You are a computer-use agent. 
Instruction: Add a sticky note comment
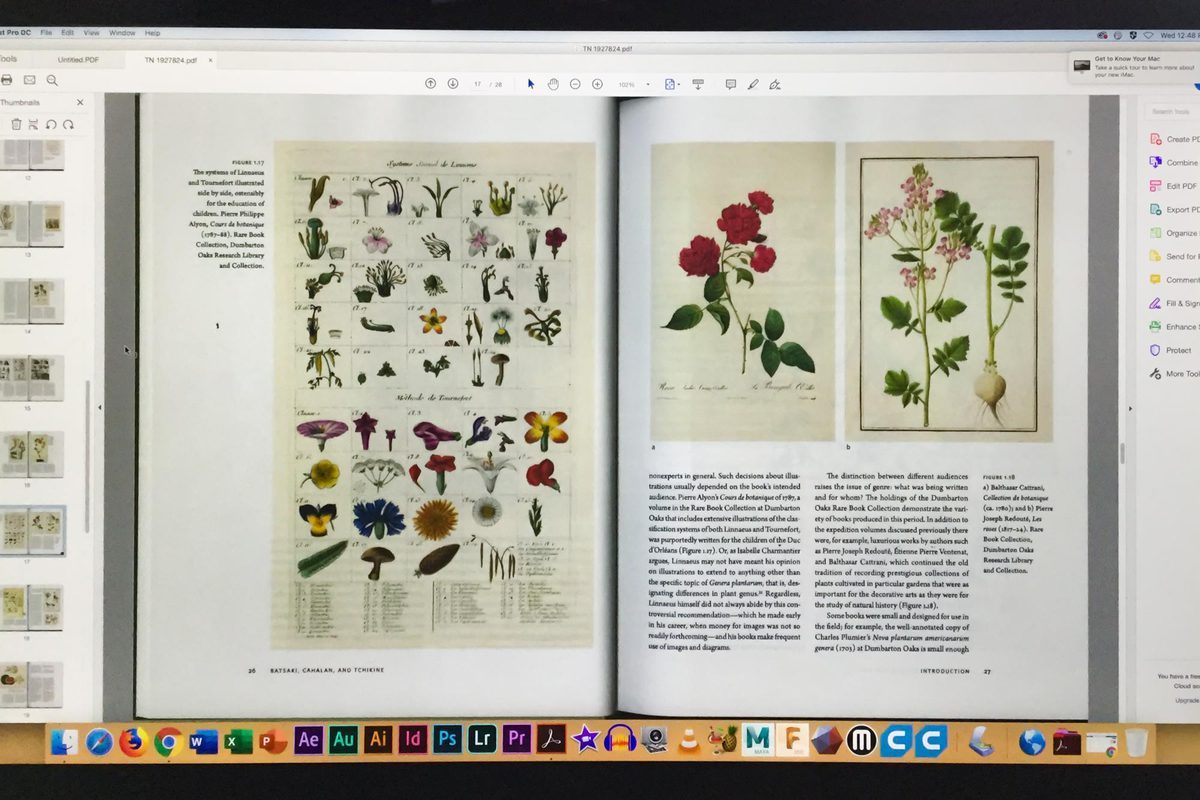(x=730, y=84)
